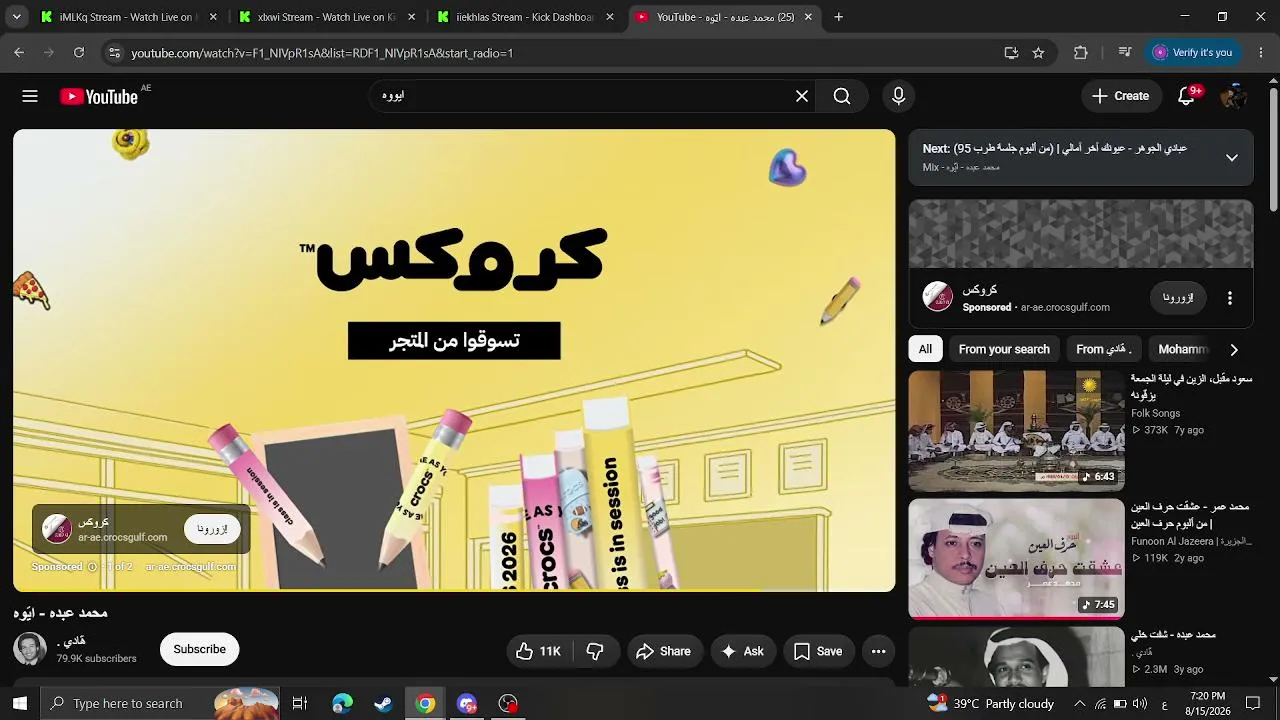Switch to the iMLKq Stream Kick tab
The width and height of the screenshot is (1280, 720).
click(128, 17)
